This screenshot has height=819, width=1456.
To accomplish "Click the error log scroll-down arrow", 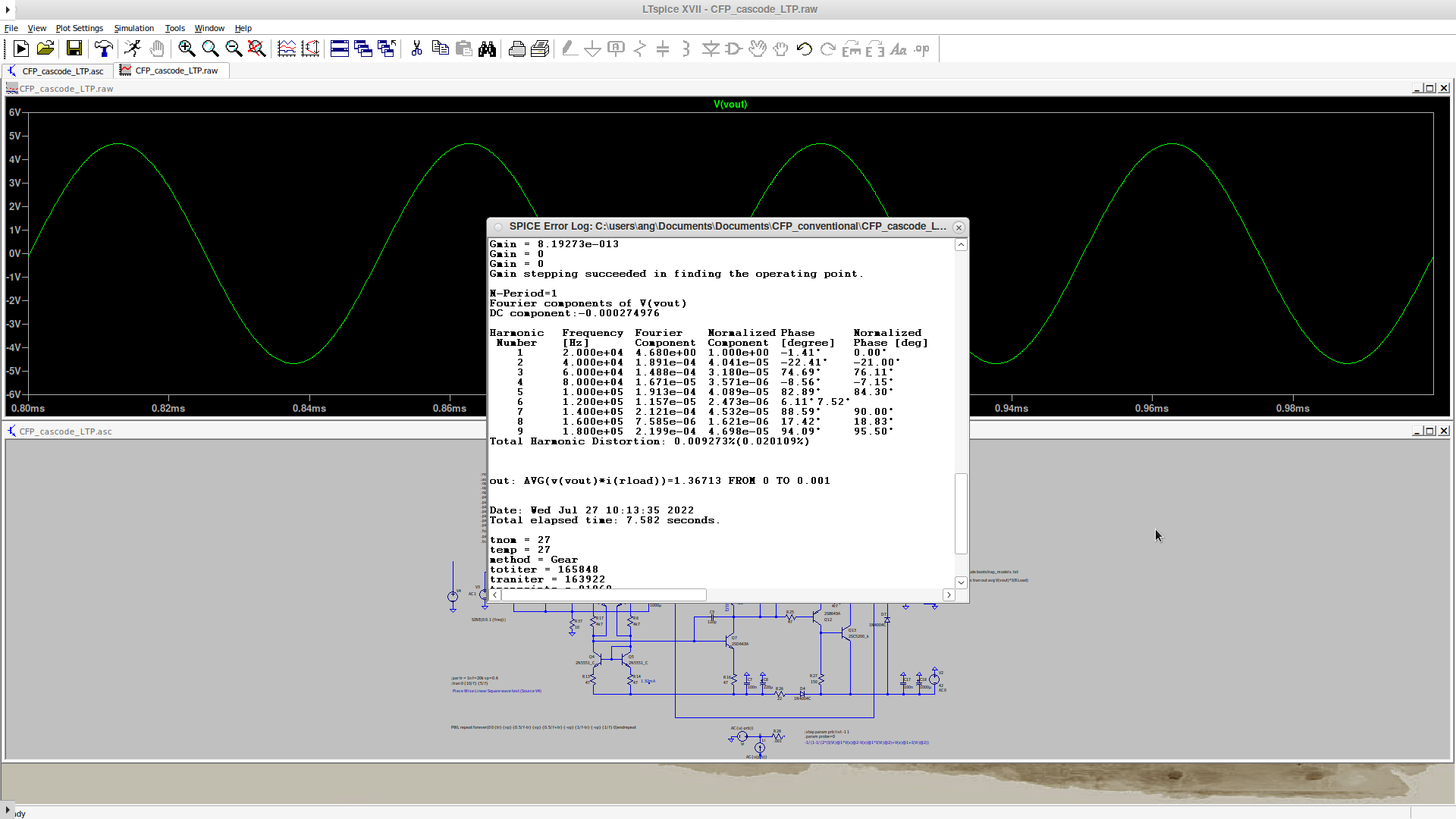I will 961,582.
